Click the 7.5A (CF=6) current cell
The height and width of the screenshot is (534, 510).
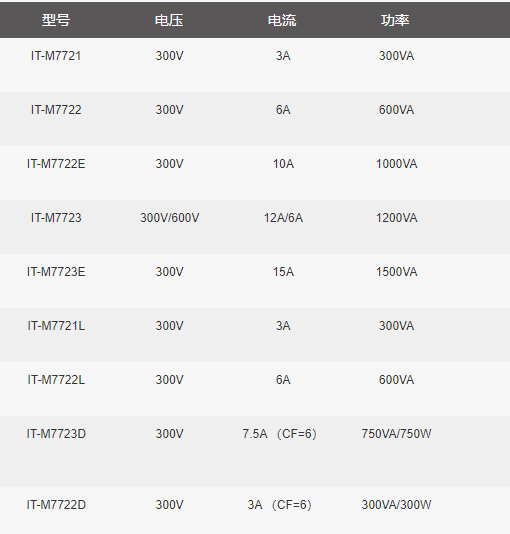(x=280, y=434)
